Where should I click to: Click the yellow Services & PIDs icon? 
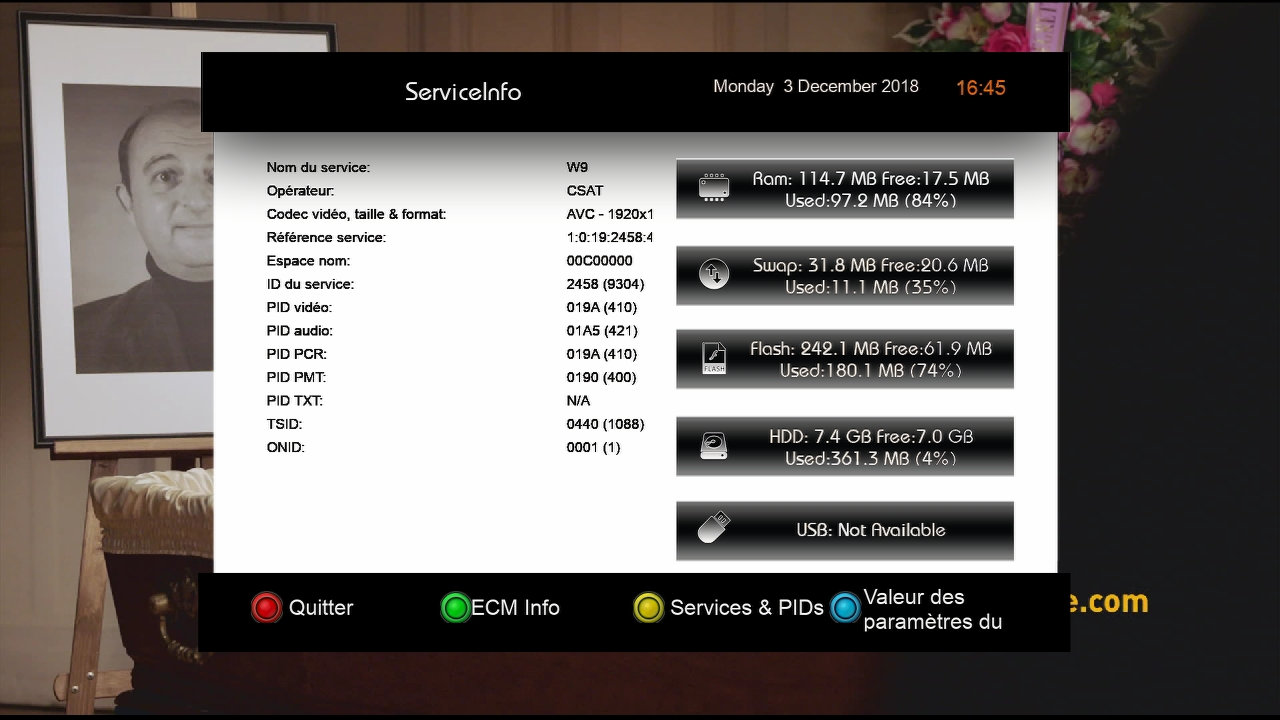pyautogui.click(x=649, y=608)
